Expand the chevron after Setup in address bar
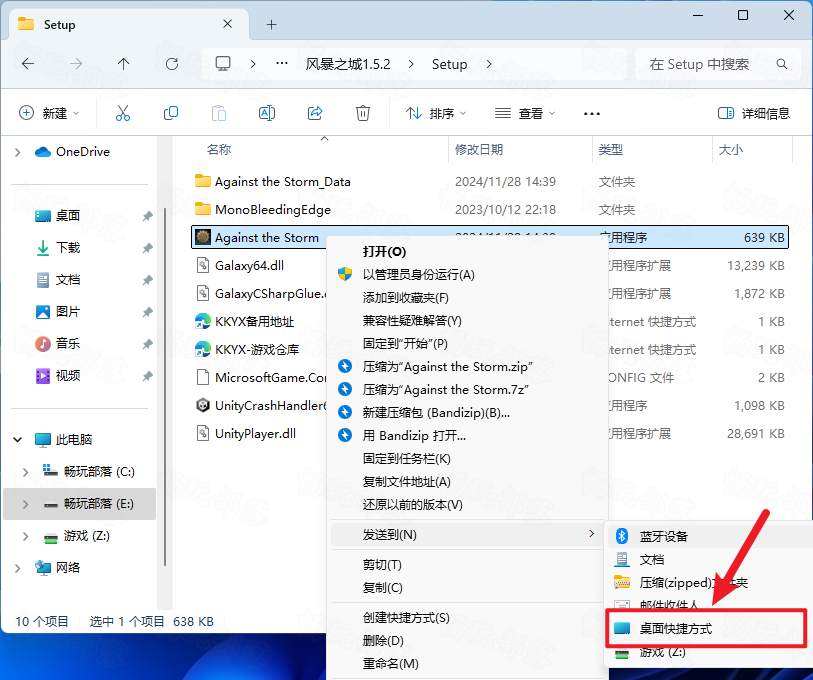Screen dimensions: 813x680 (x=488, y=64)
